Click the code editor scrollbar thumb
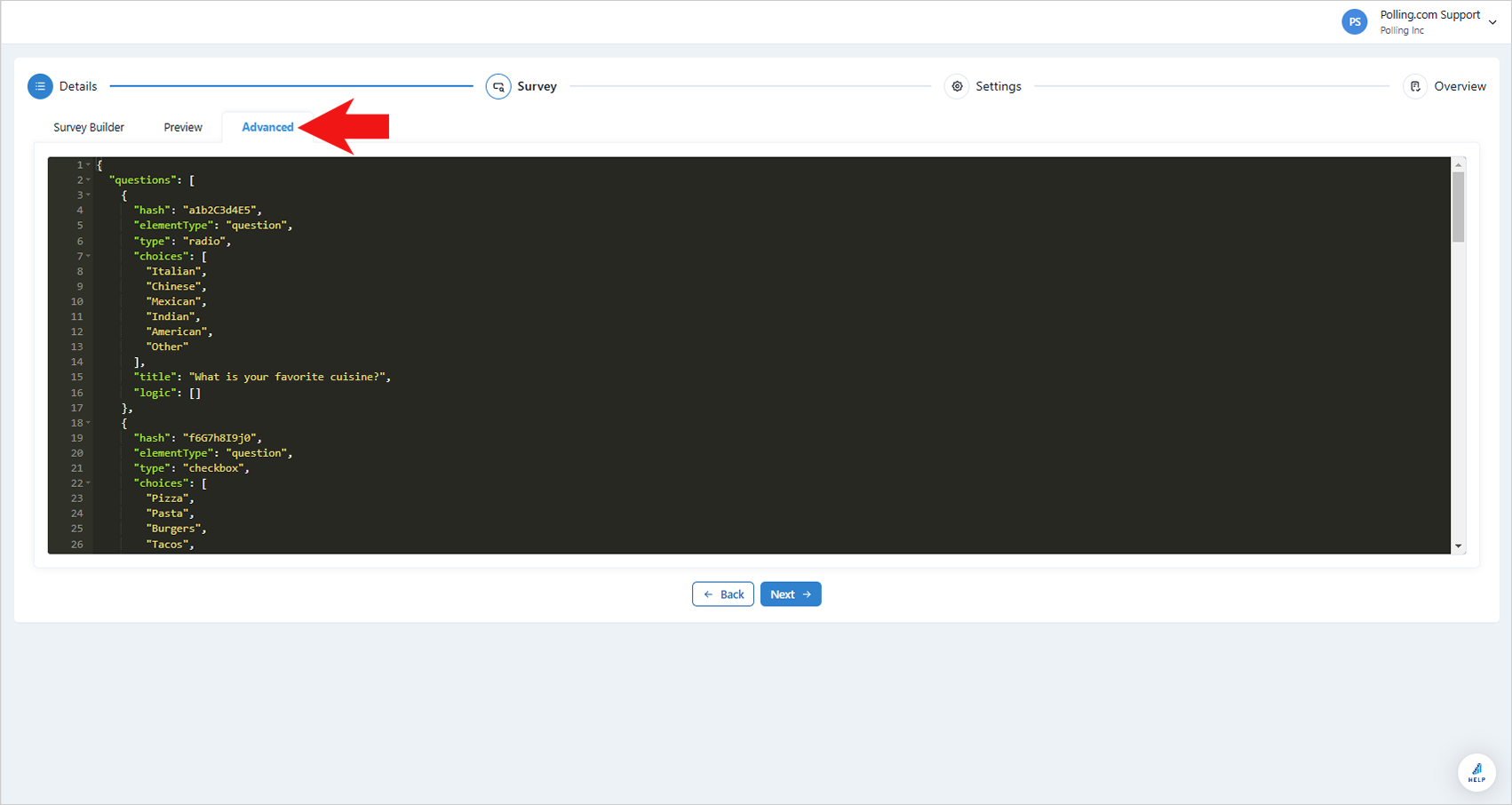 1458,207
